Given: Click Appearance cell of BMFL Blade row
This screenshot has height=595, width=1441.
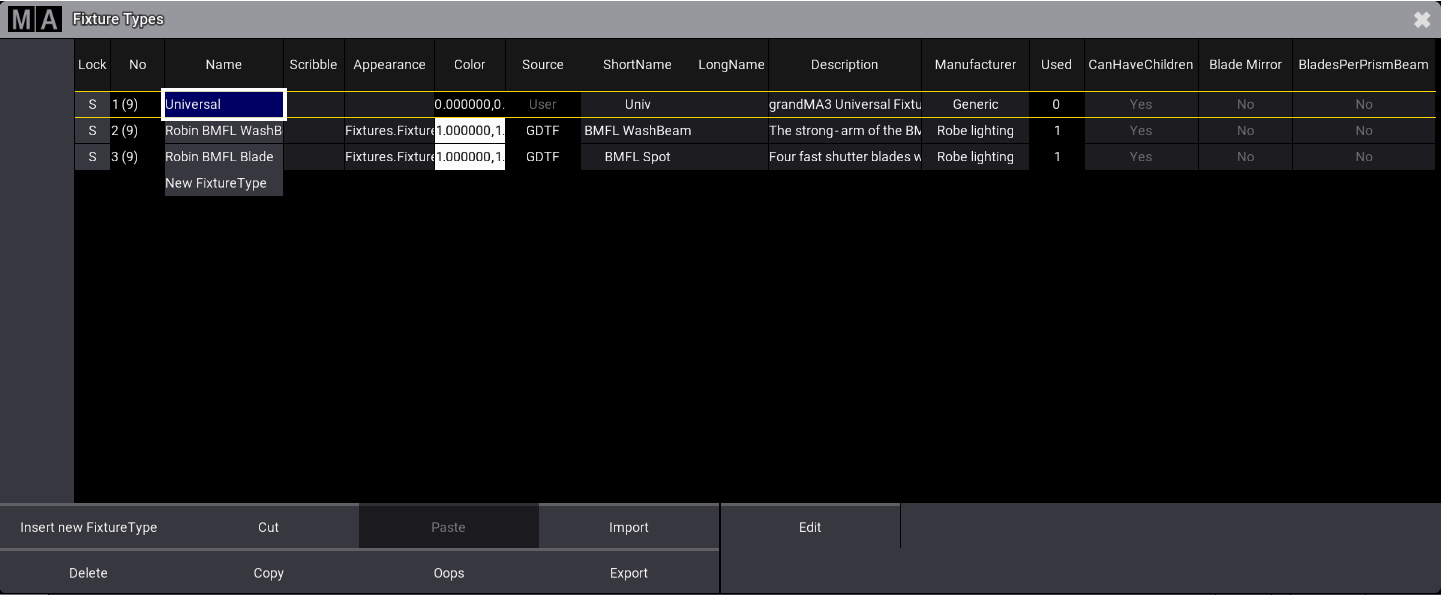Looking at the screenshot, I should click(389, 157).
